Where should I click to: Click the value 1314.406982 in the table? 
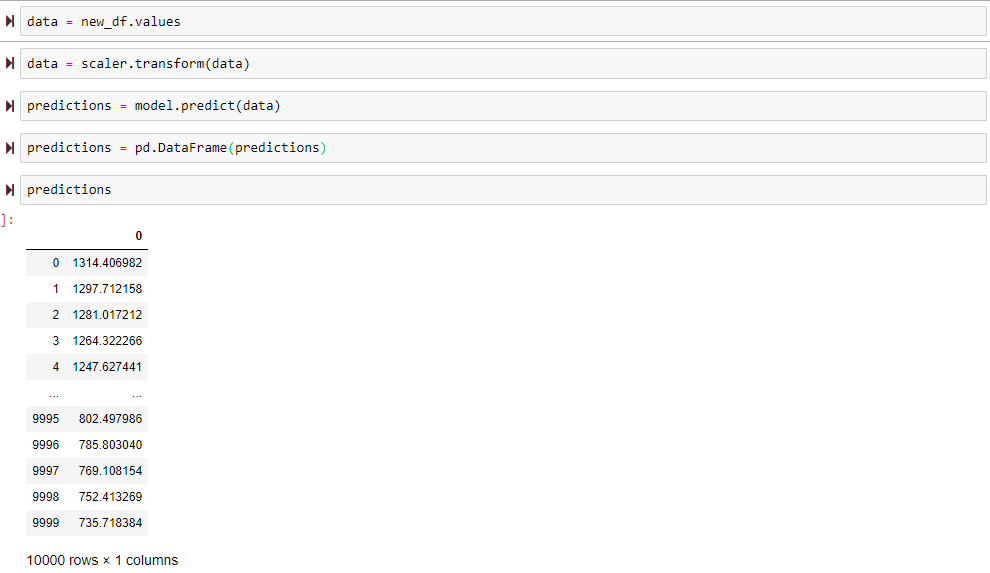pyautogui.click(x=107, y=262)
